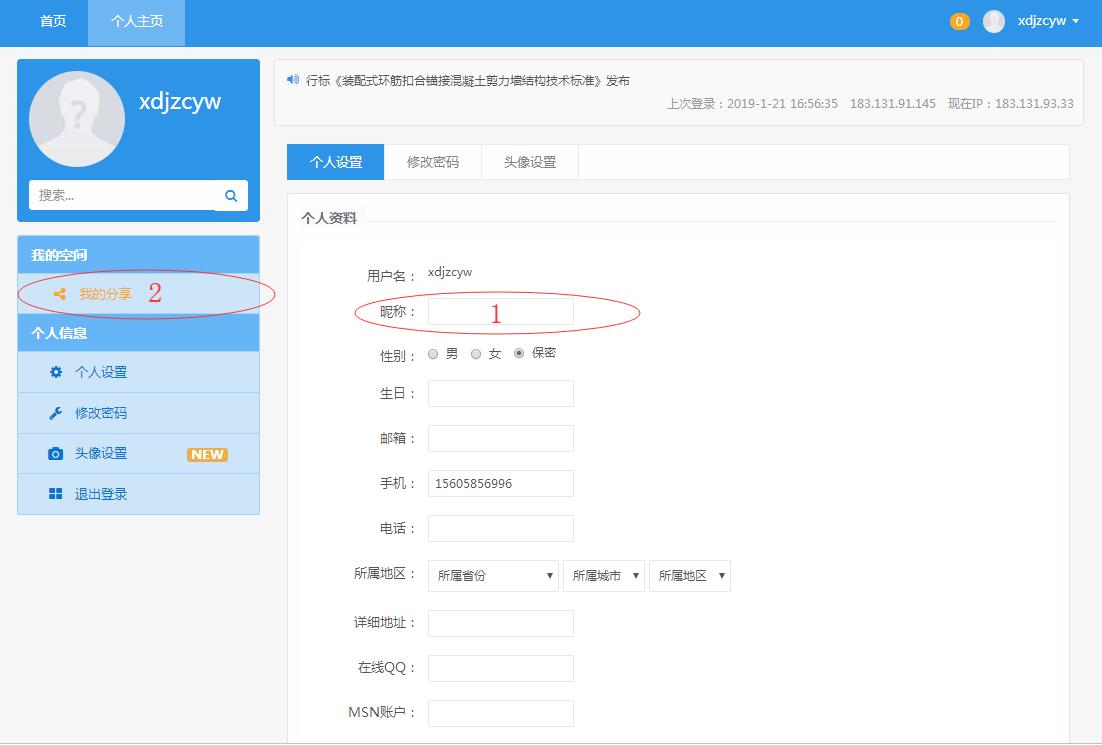Click the camera icon beside 头像设置
The image size is (1102, 745).
[56, 453]
